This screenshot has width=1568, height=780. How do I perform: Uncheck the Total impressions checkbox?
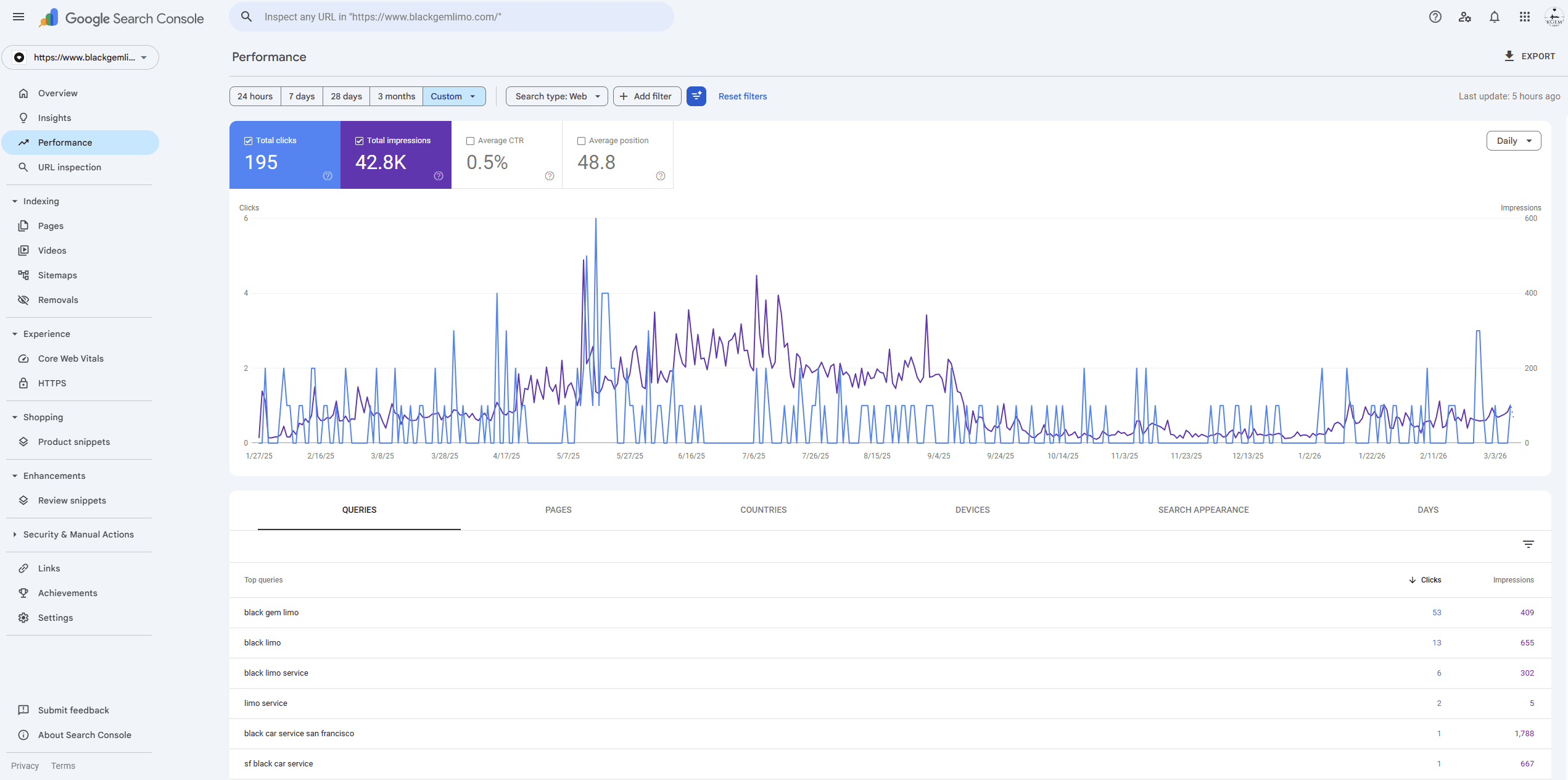tap(358, 140)
